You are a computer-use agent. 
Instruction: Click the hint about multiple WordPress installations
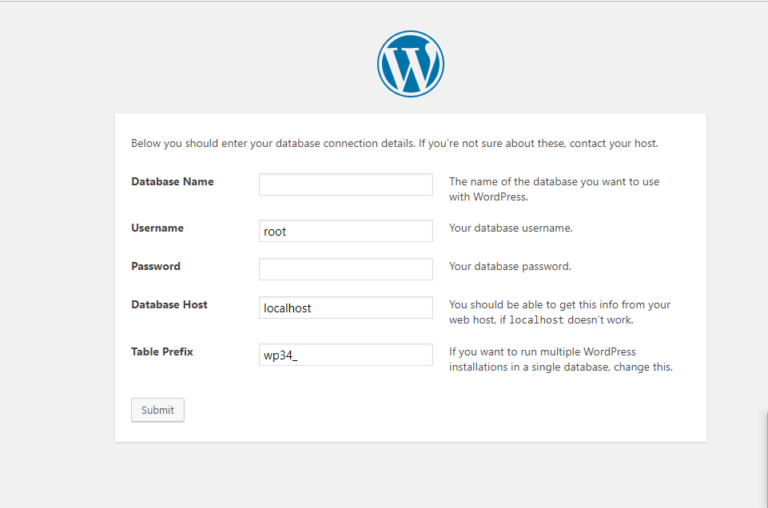pos(560,359)
